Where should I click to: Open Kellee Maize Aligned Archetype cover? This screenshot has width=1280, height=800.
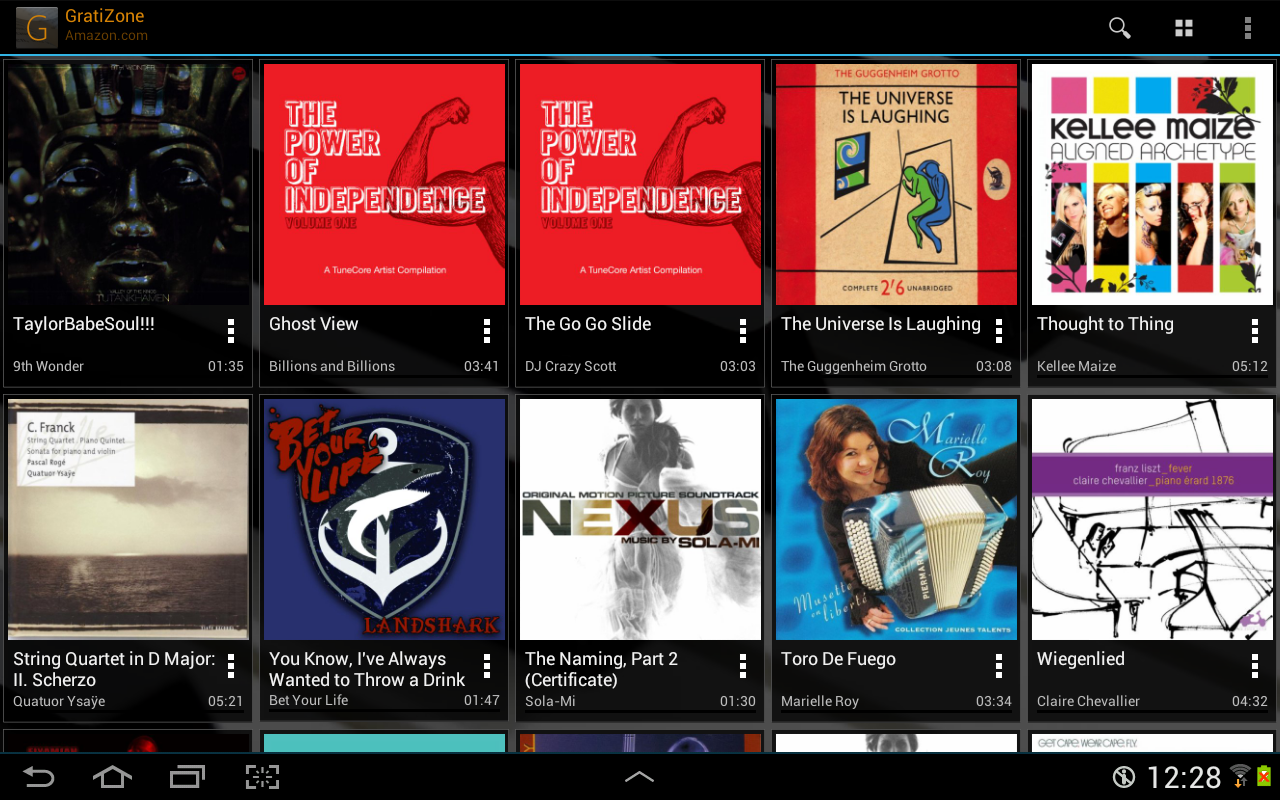(x=1153, y=184)
